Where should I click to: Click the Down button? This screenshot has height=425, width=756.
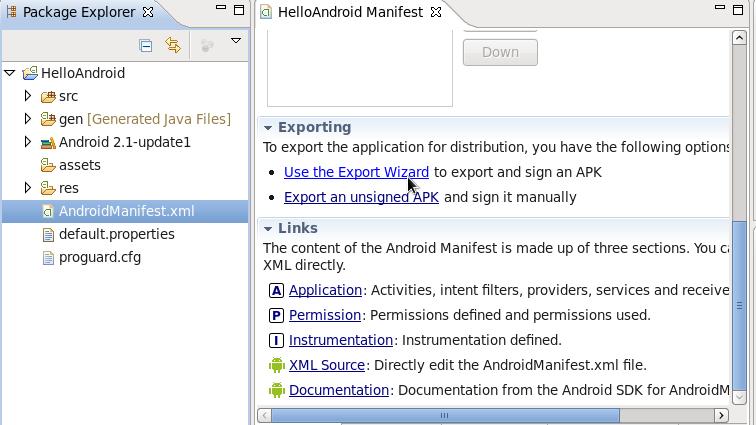click(x=500, y=52)
